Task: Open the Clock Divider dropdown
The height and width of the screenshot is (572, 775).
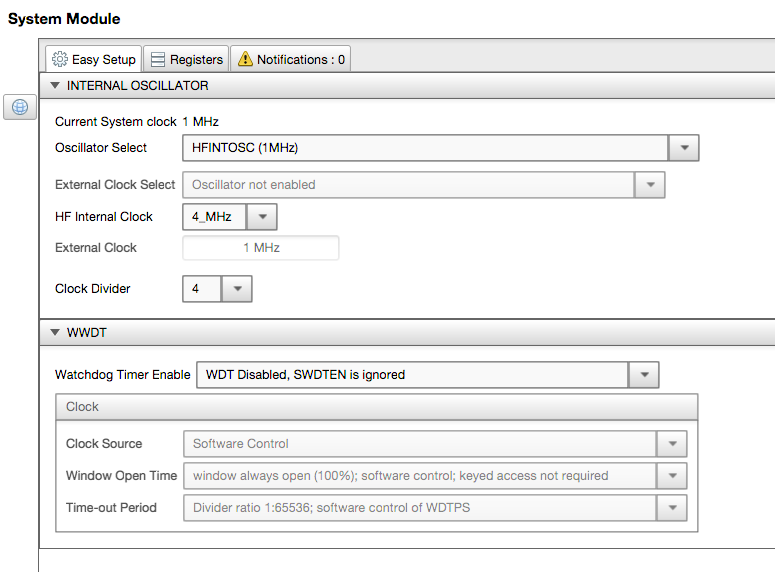Action: coord(237,289)
